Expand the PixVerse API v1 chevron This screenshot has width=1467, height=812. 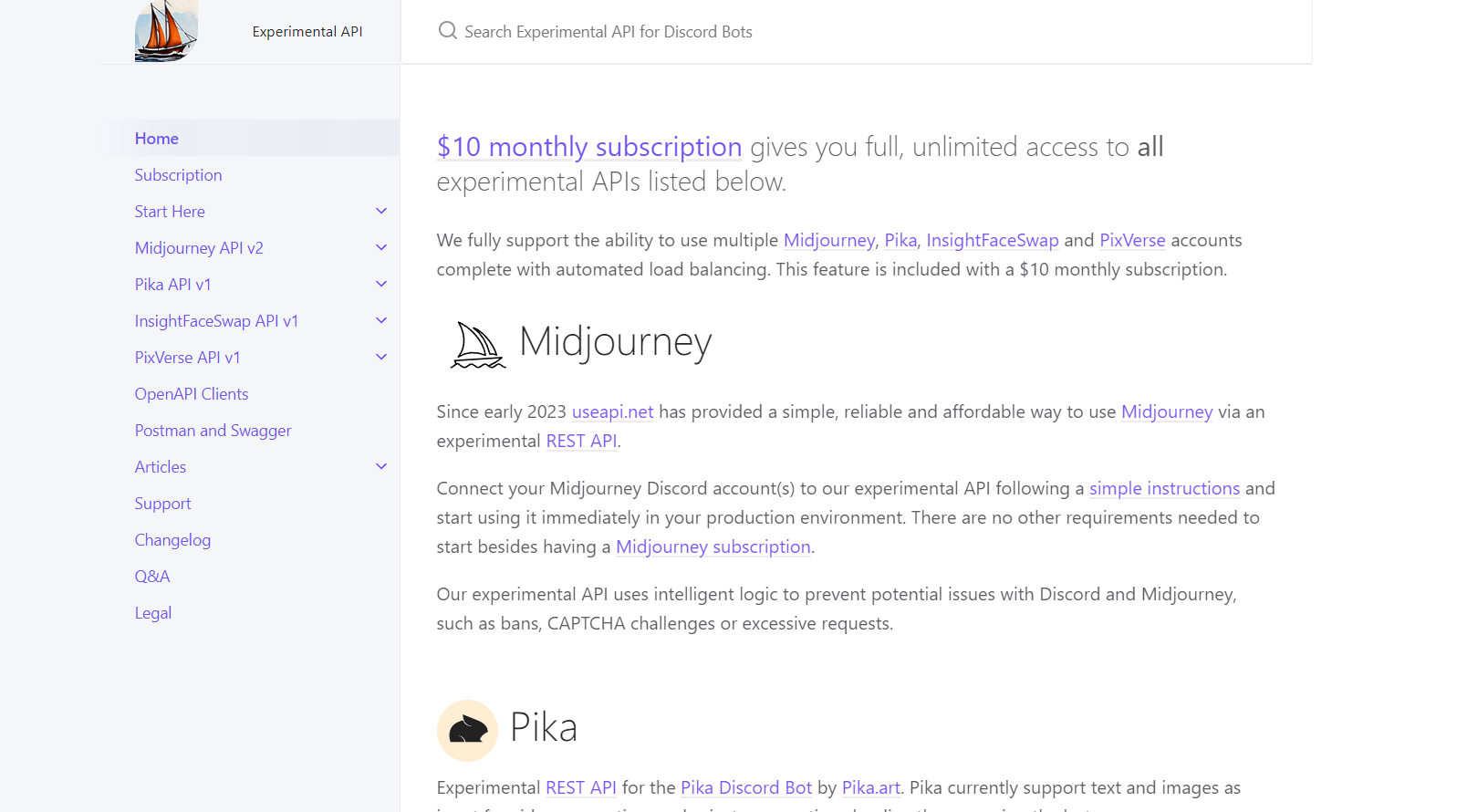click(x=381, y=357)
